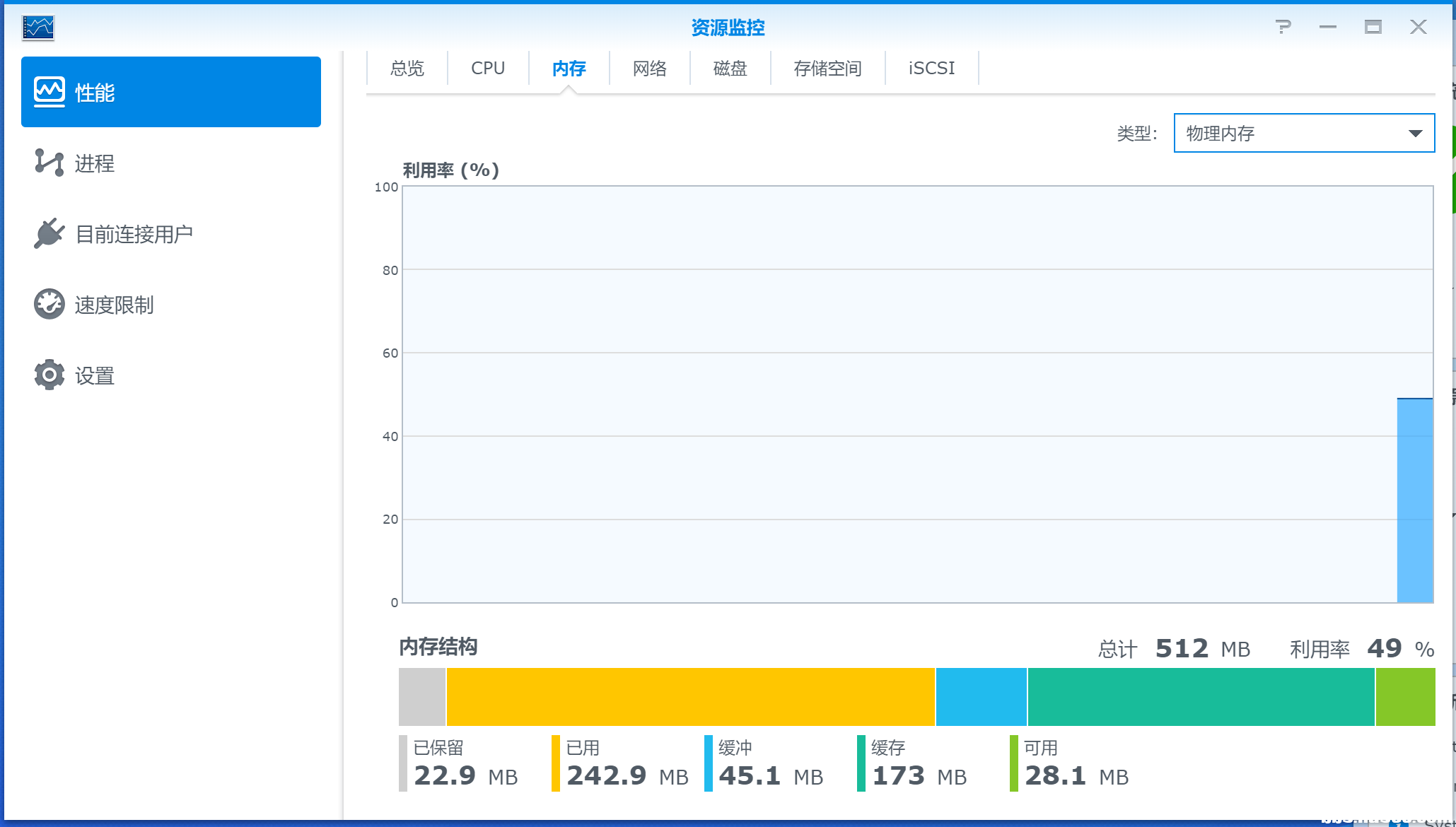Select 性能 in the sidebar

pos(171,92)
